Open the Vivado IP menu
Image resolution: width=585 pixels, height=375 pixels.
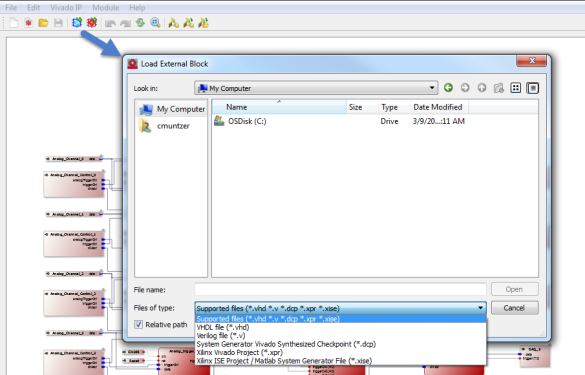(66, 7)
